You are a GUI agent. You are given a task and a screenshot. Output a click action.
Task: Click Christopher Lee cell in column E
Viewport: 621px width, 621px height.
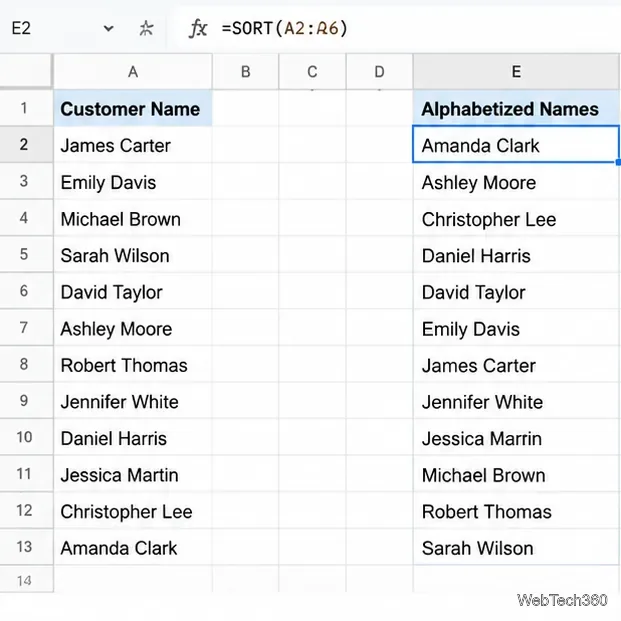tap(516, 218)
